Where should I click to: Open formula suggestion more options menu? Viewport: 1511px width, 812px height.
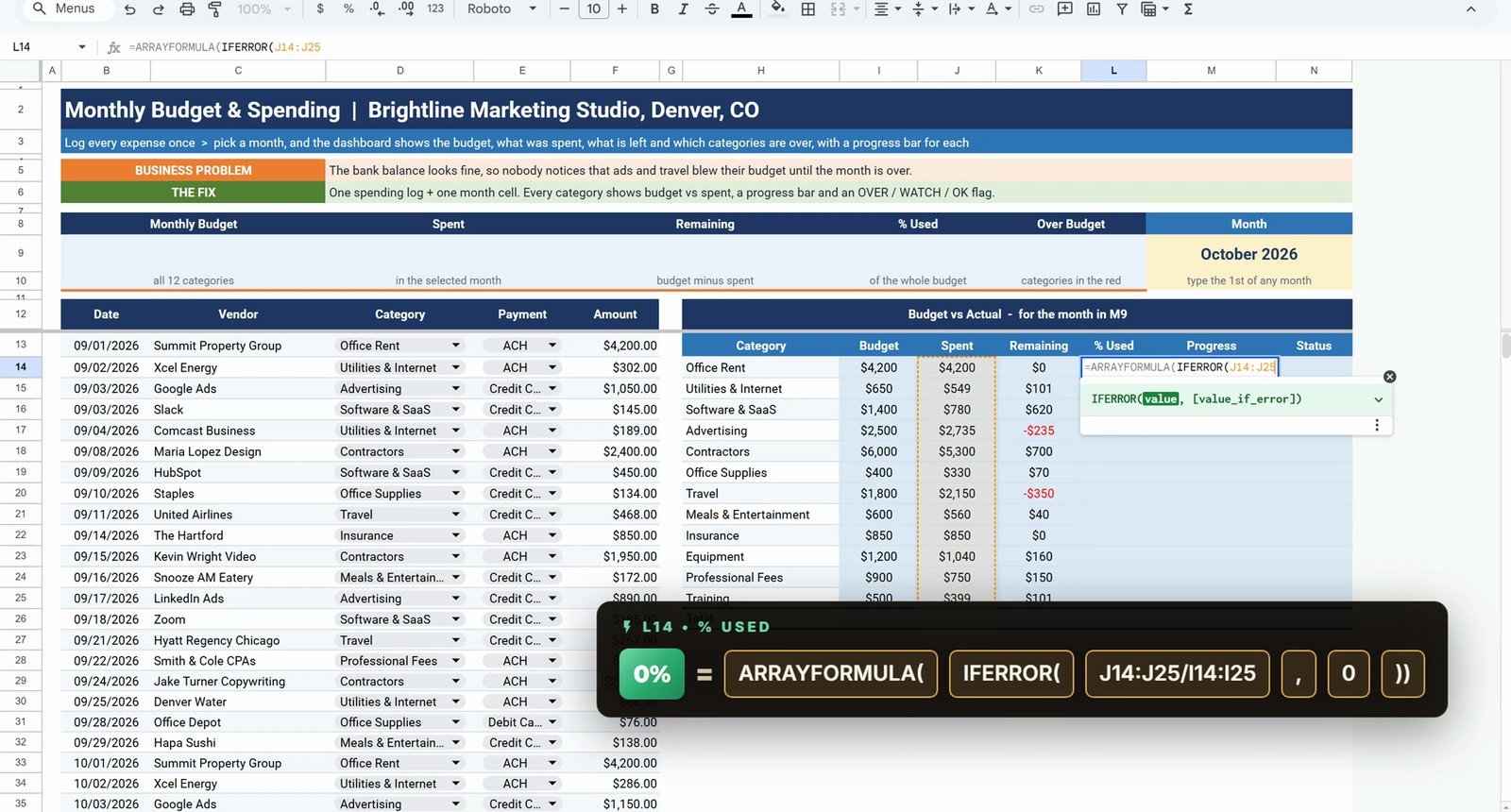tap(1377, 426)
